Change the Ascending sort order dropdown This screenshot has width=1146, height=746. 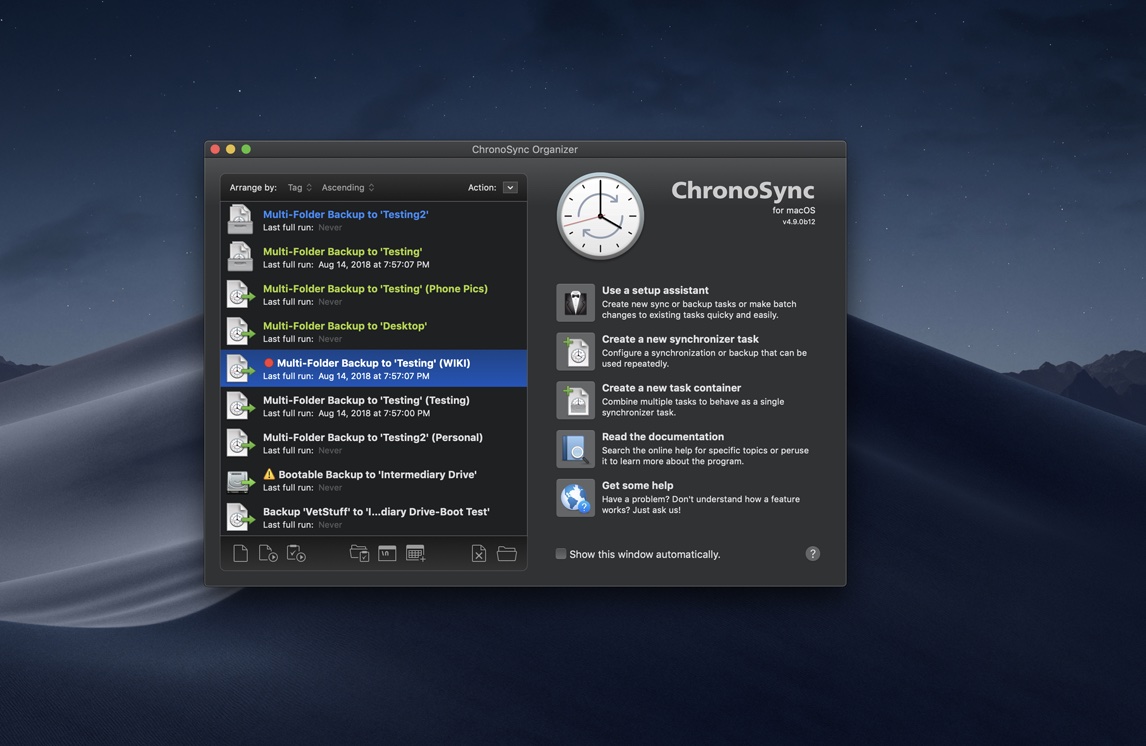click(347, 188)
